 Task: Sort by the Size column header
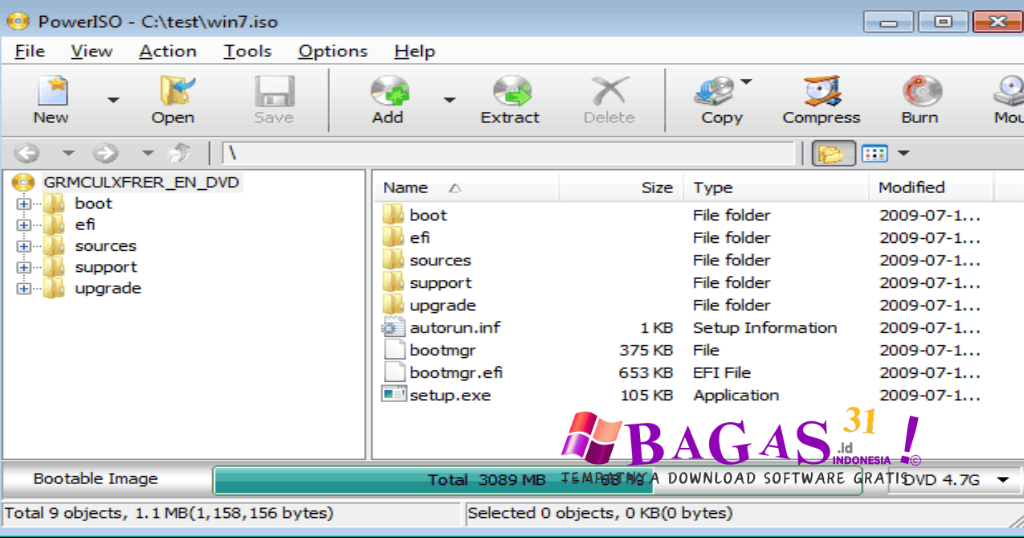[620, 188]
